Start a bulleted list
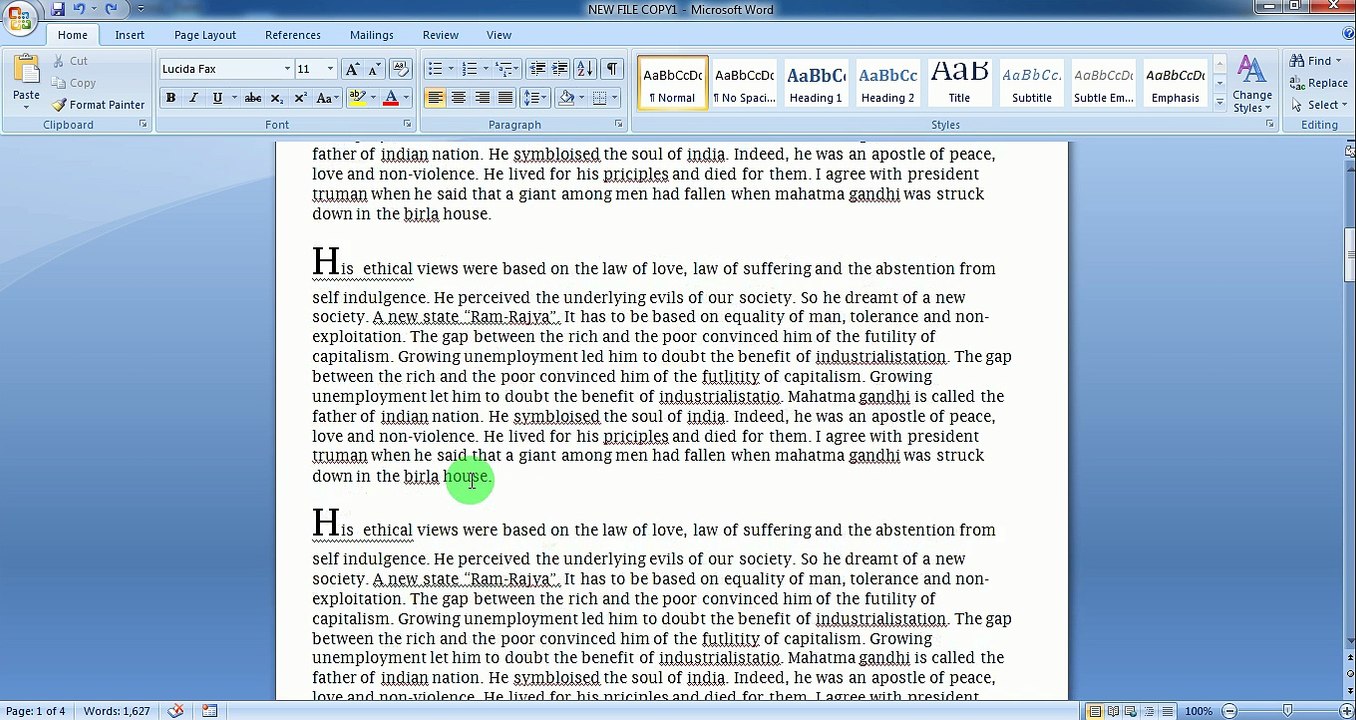This screenshot has width=1356, height=720. (x=434, y=69)
